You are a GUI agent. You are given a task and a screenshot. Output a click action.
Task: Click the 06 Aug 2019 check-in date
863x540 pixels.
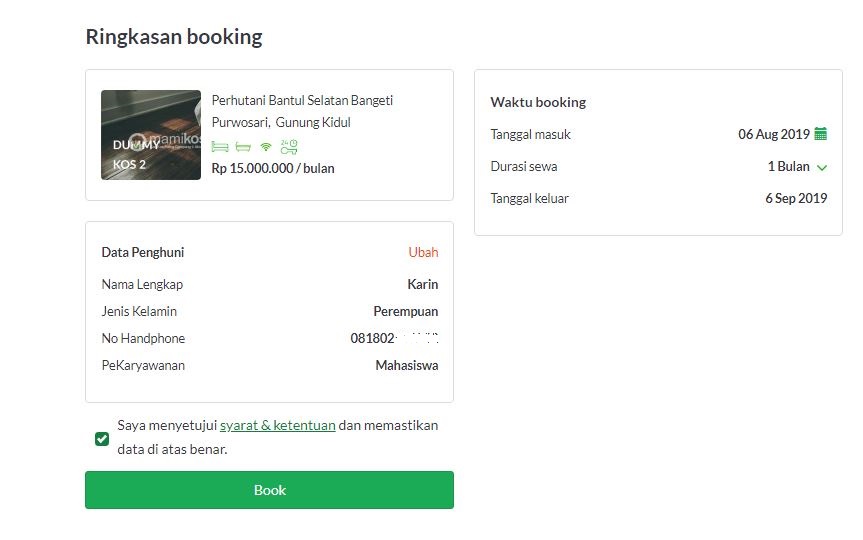[773, 134]
